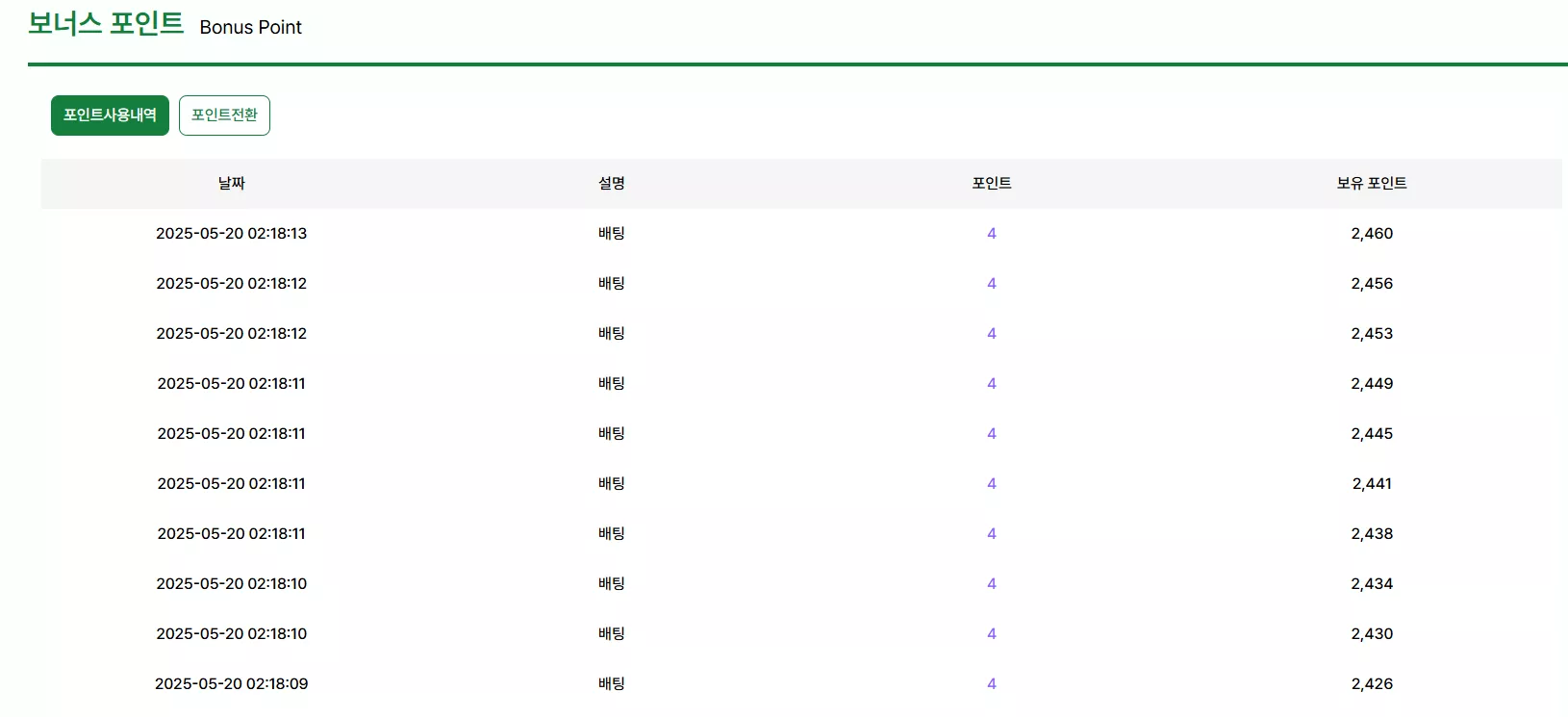1568x717 pixels.
Task: Click the balance value 2,453
Action: point(1372,333)
